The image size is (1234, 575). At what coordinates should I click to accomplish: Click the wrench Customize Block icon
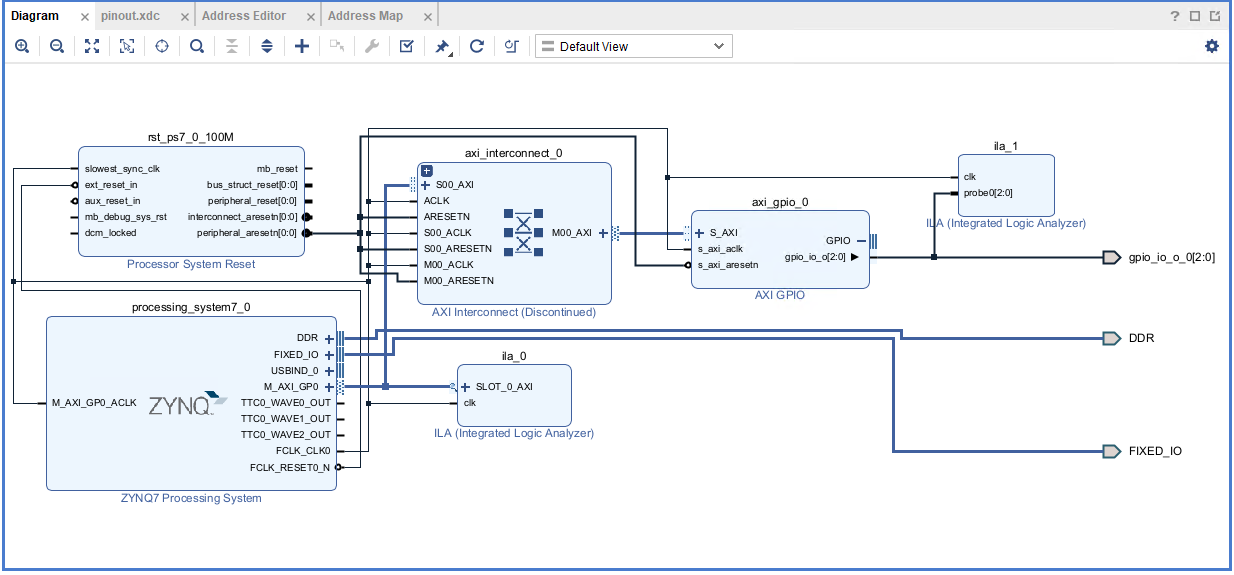tap(371, 46)
